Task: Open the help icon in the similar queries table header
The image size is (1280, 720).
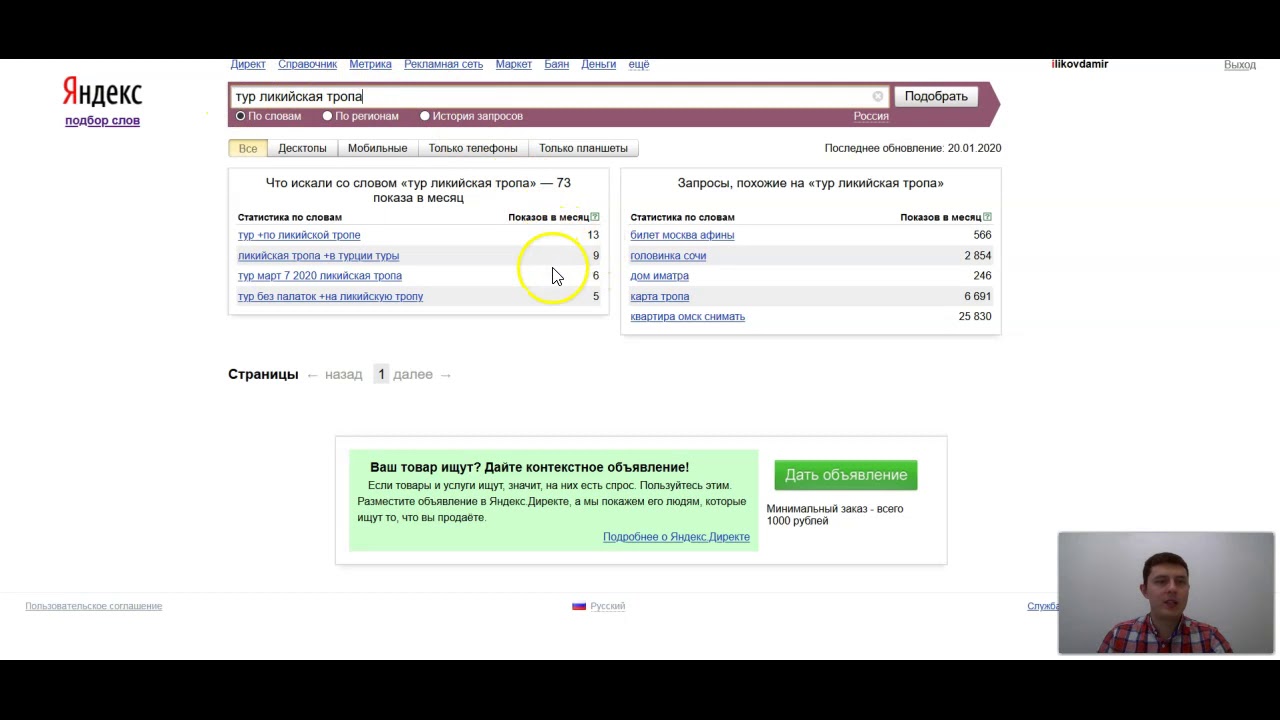Action: 987,217
